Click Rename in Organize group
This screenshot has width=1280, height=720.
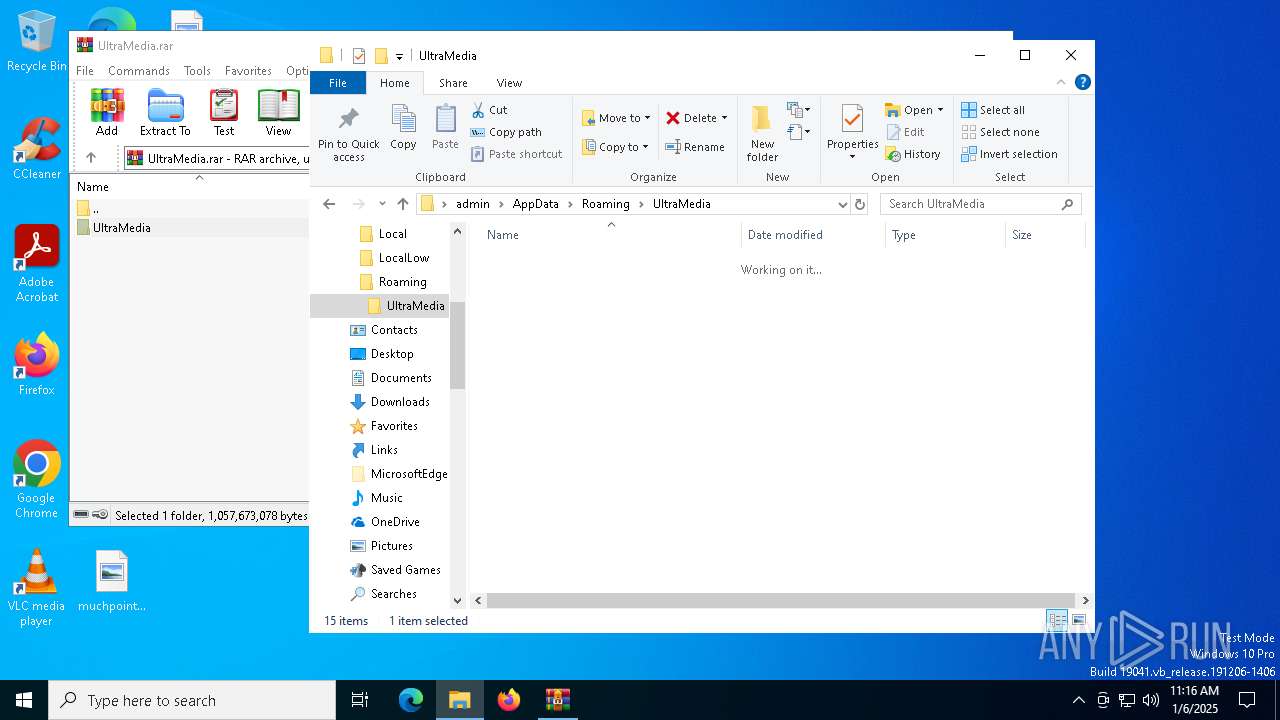pyautogui.click(x=695, y=147)
